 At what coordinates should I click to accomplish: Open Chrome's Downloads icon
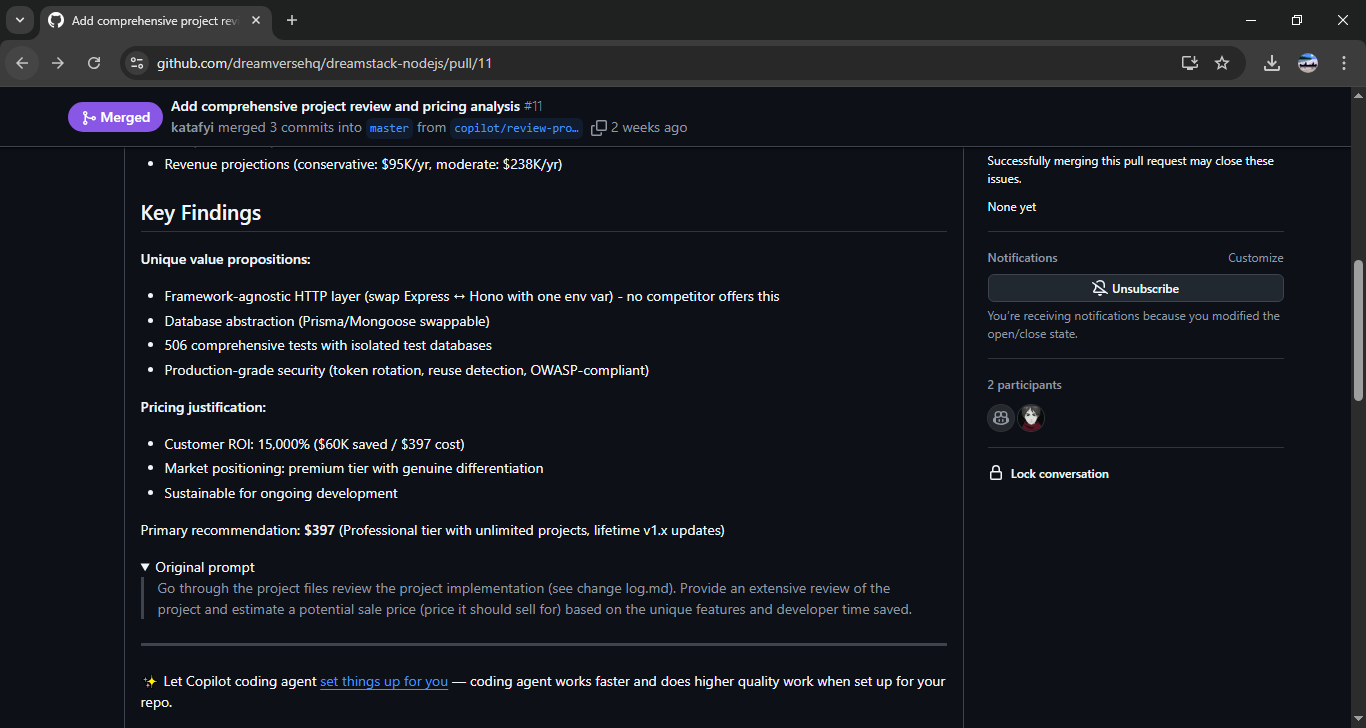tap(1271, 62)
